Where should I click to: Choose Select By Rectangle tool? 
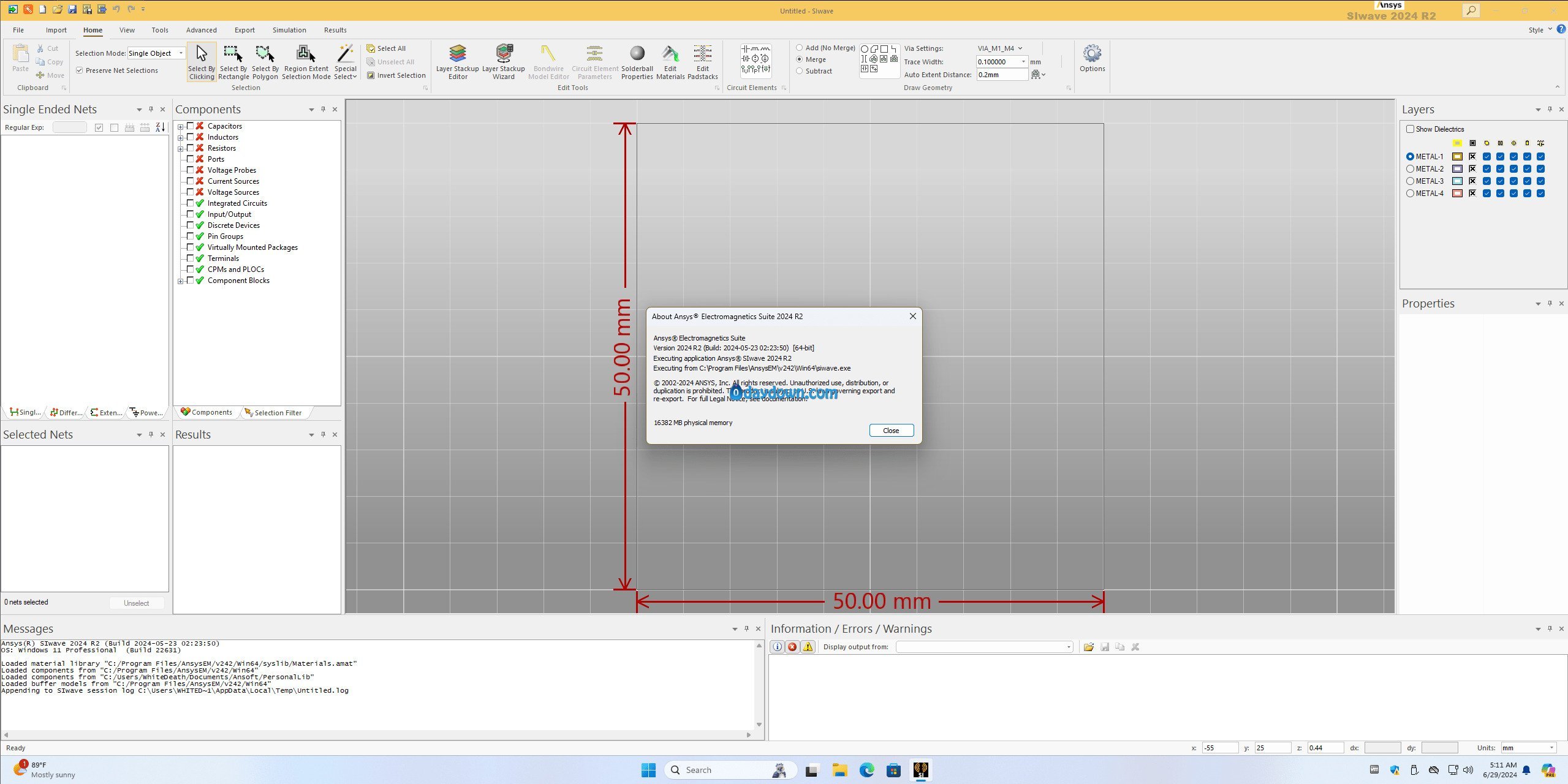click(x=233, y=62)
